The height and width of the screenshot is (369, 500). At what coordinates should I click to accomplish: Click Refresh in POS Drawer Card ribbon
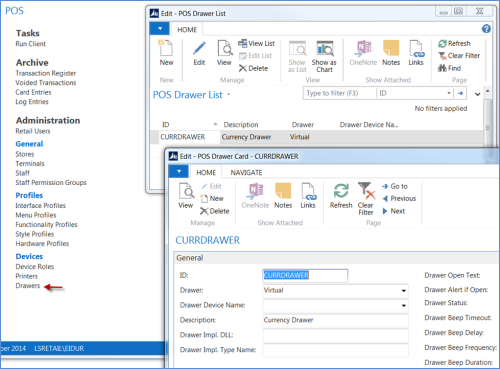click(x=341, y=196)
